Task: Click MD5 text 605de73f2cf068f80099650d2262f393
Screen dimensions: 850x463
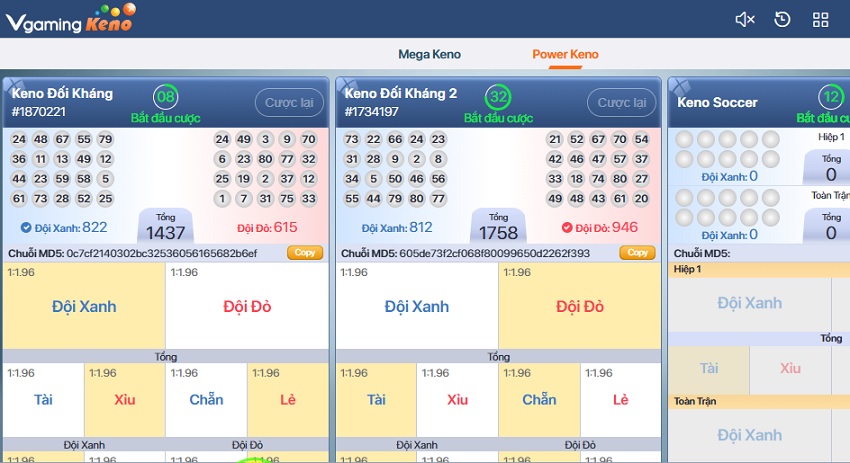Action: pyautogui.click(x=494, y=253)
